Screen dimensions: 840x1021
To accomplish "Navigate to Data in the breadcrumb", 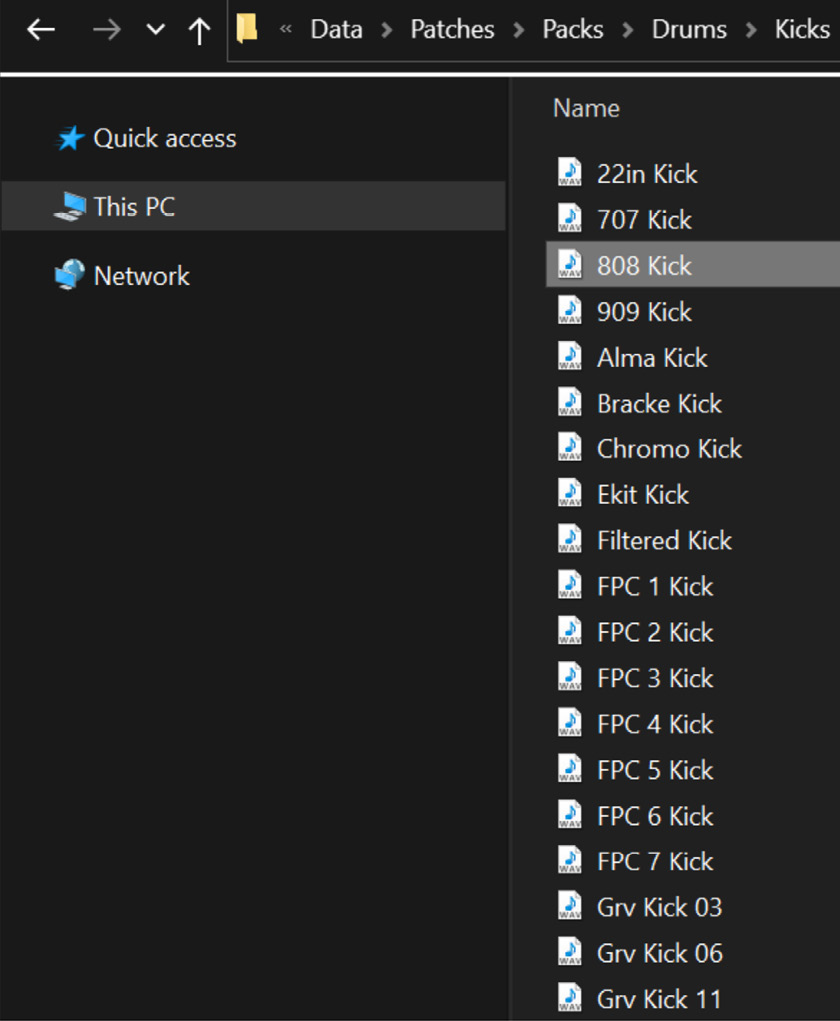I will (336, 30).
